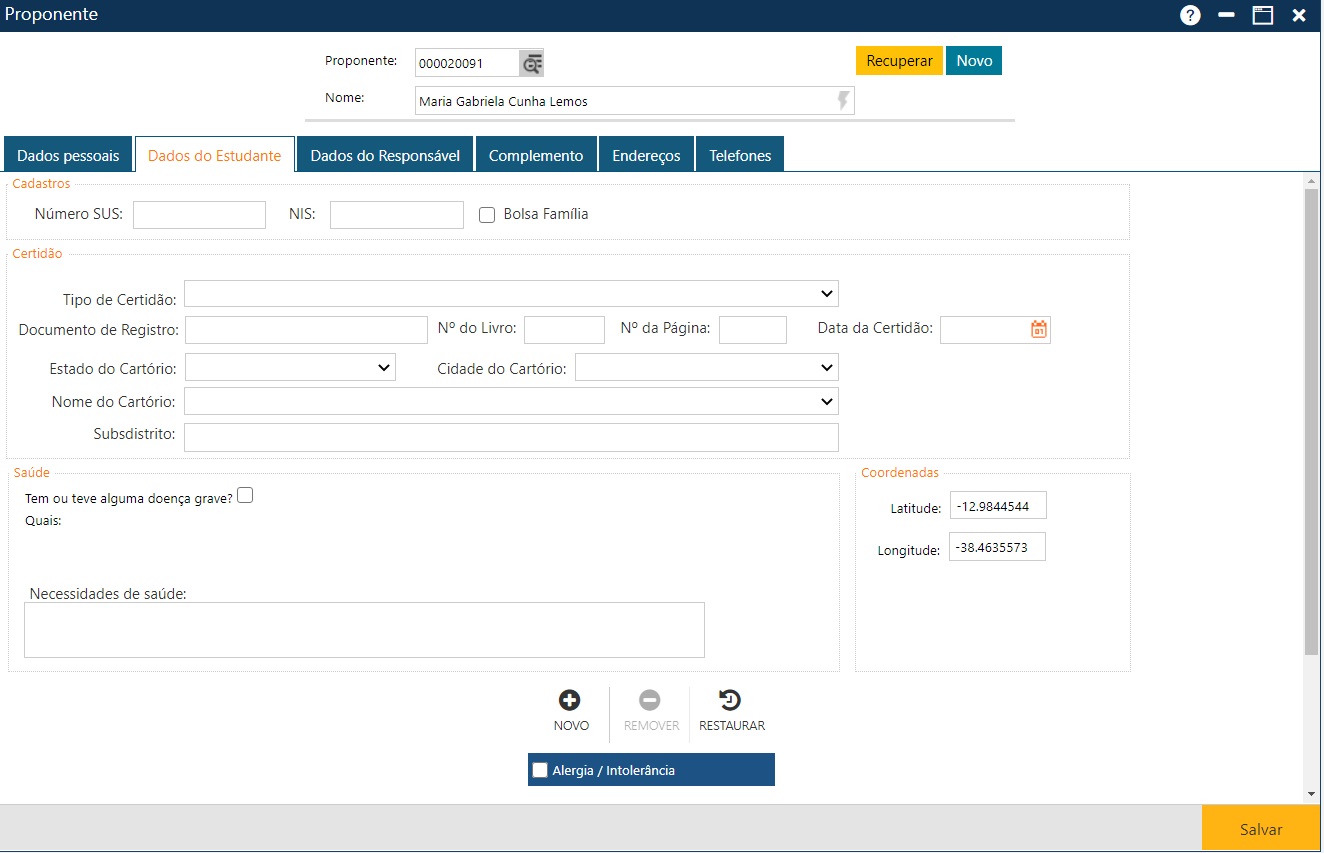
Task: Click the lightning icon in Nome field
Action: click(x=843, y=101)
